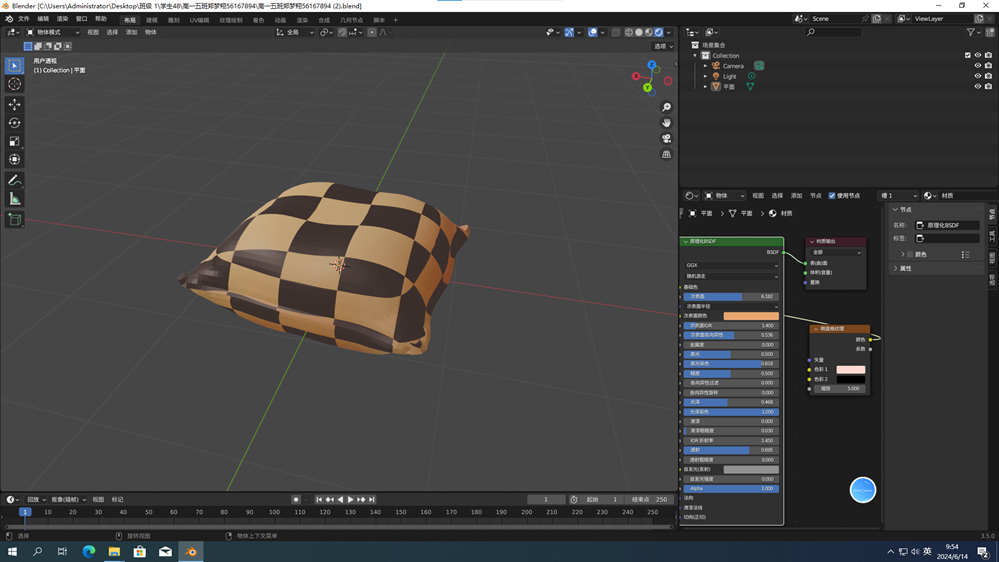
Task: Switch to the 建模 workspace tab
Action: point(152,20)
